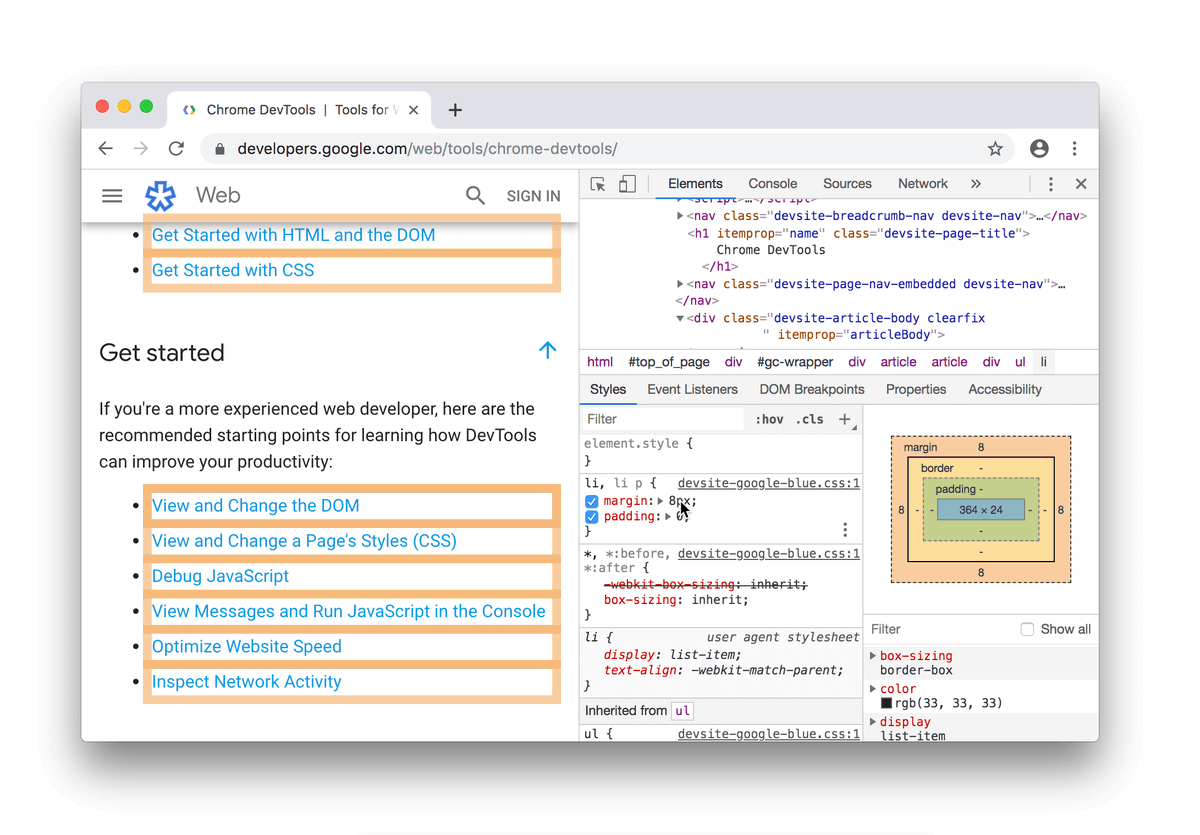Open the Chrome profile avatar
This screenshot has height=835, width=1200.
[x=1039, y=149]
